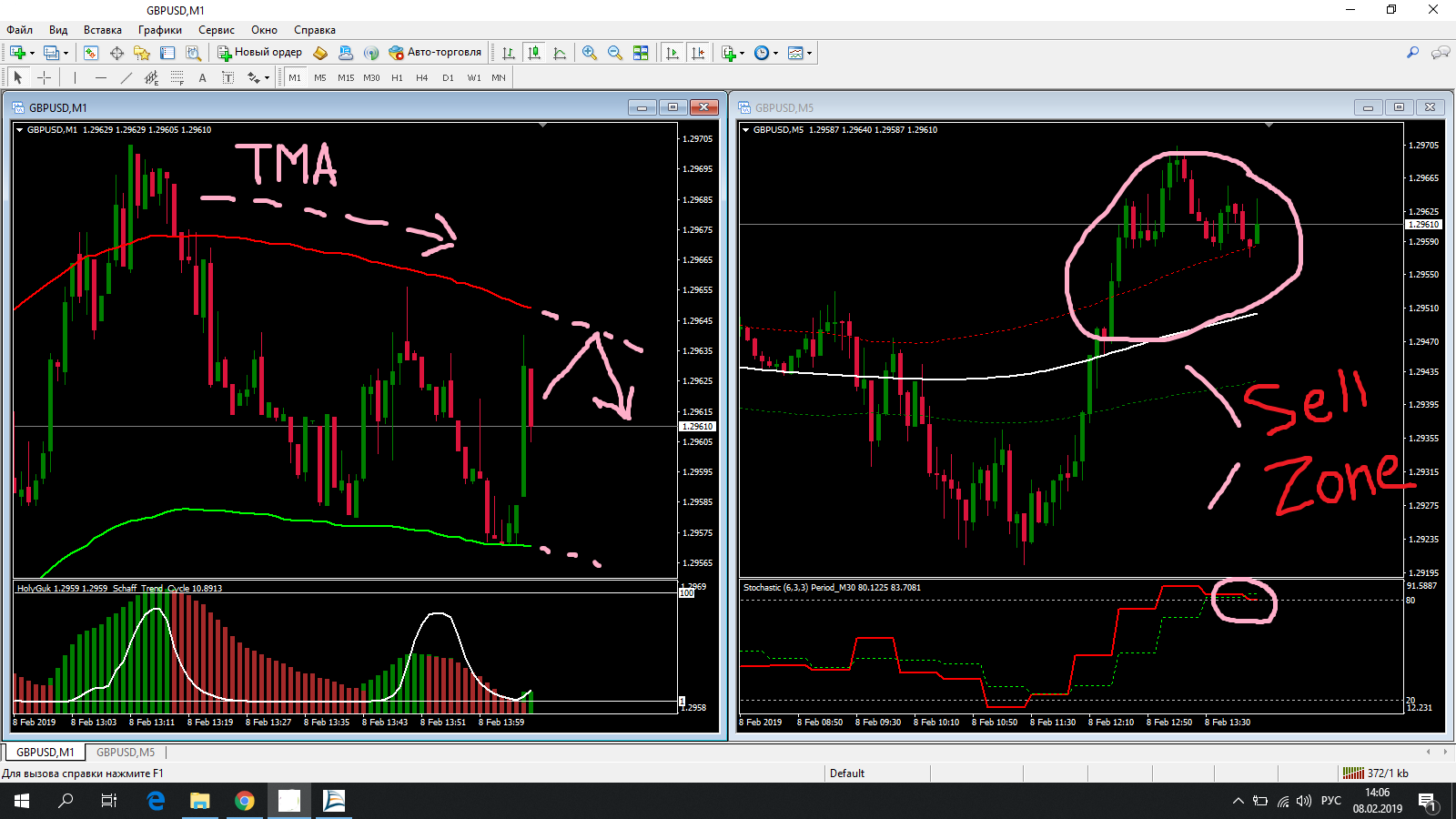Switch timeframe to H4
Viewport: 1456px width, 819px height.
point(422,77)
